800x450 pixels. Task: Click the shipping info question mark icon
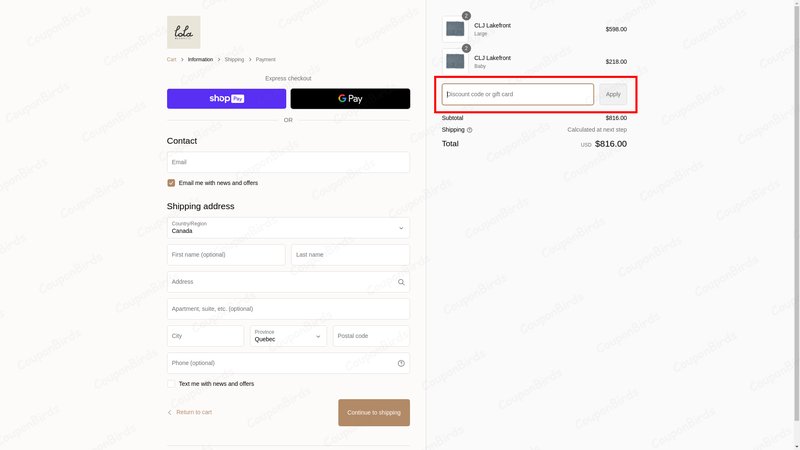(469, 130)
